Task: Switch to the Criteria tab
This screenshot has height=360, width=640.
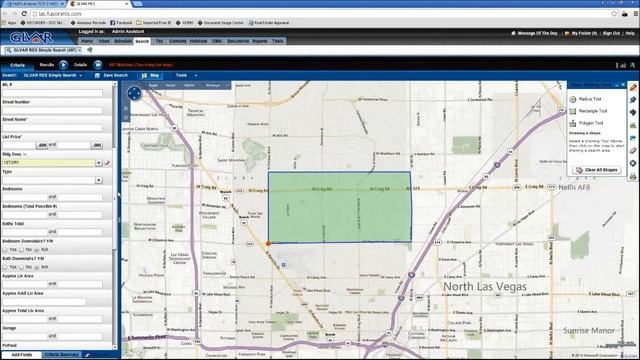Action: tap(17, 65)
